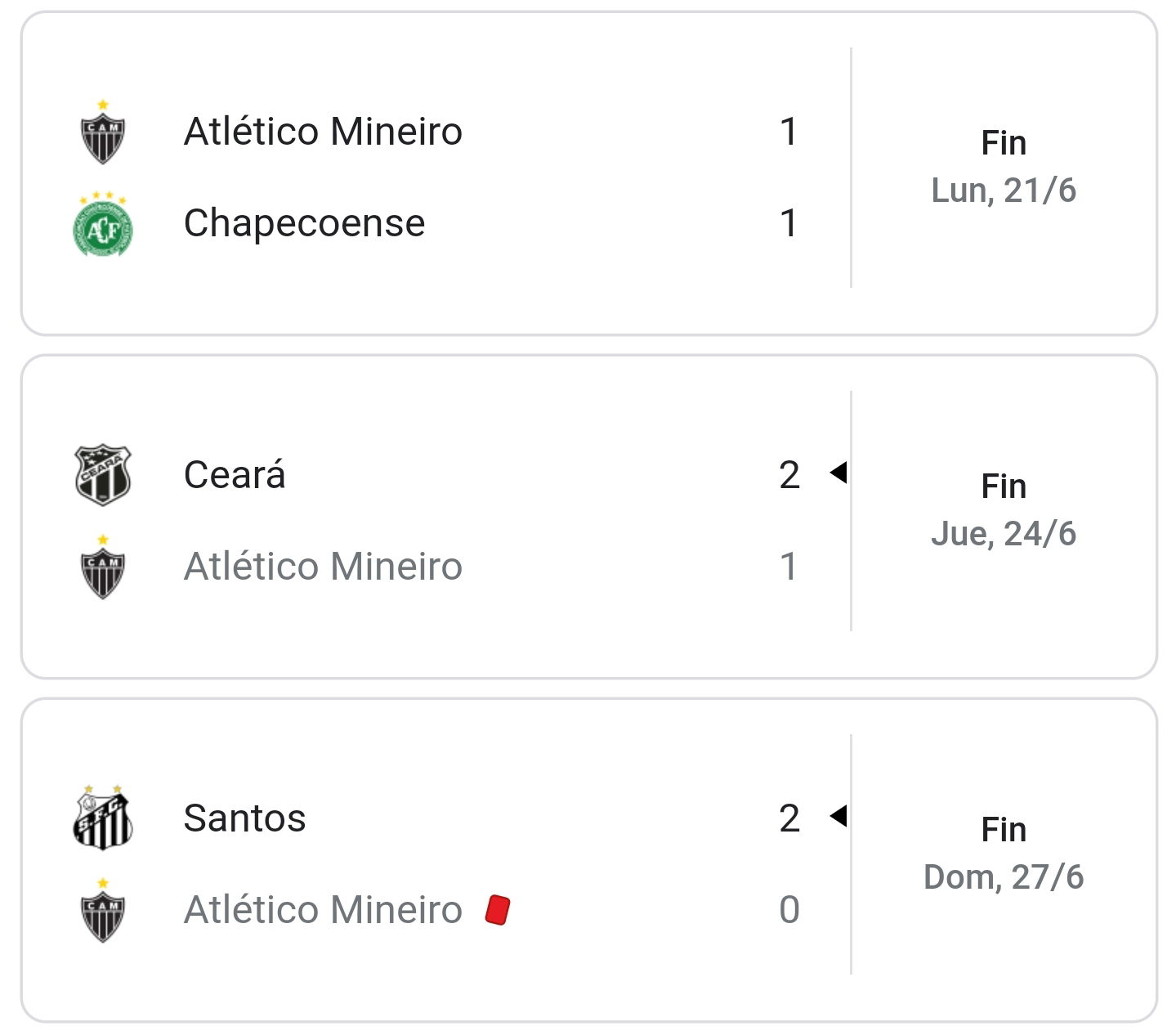Click the winner arrow next to Santos' score
The width and height of the screenshot is (1176, 1031).
[x=838, y=816]
